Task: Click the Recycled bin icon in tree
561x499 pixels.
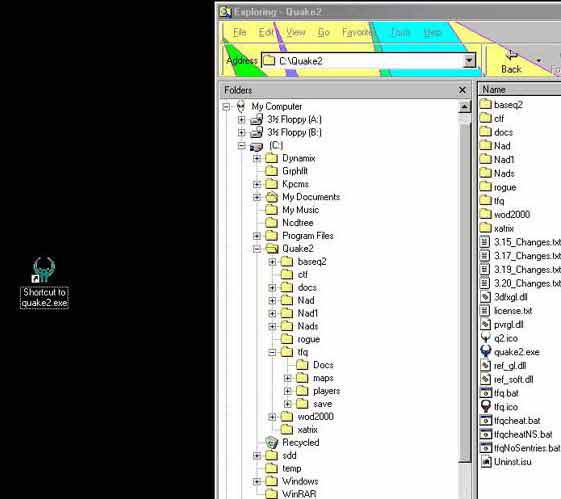Action: point(272,442)
